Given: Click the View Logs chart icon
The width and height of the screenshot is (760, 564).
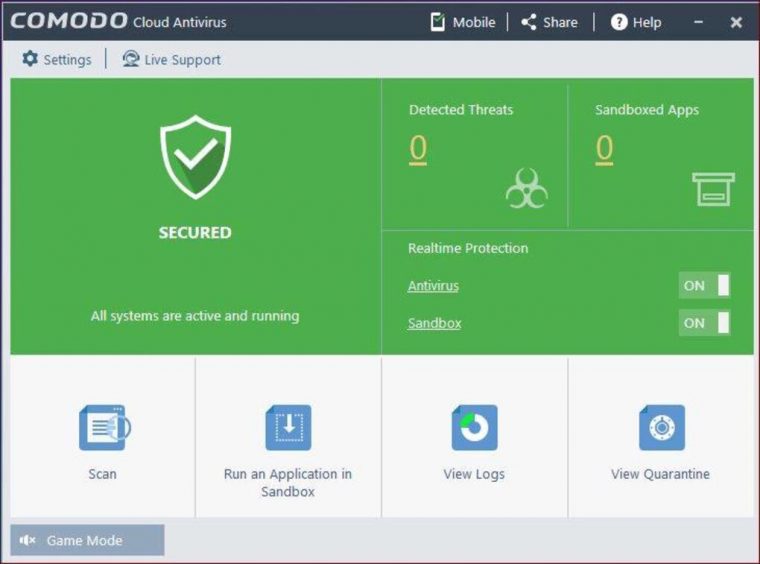Looking at the screenshot, I should (x=475, y=427).
